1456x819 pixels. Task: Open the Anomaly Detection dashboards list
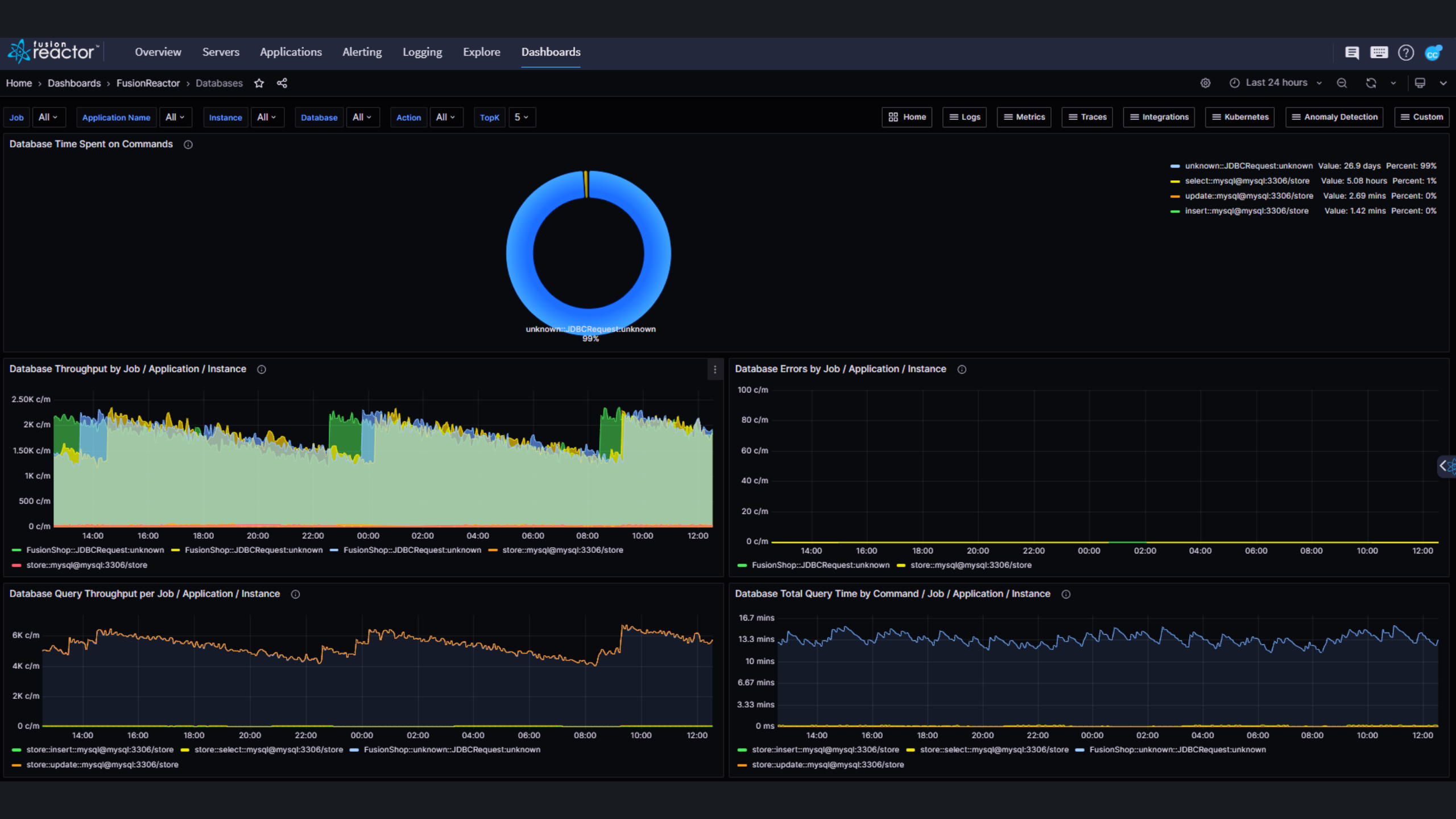pyautogui.click(x=1334, y=117)
